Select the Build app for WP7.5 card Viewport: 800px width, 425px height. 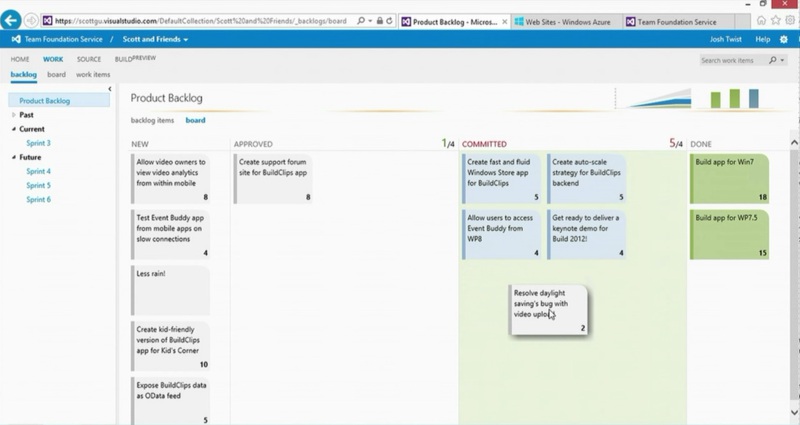click(x=730, y=234)
